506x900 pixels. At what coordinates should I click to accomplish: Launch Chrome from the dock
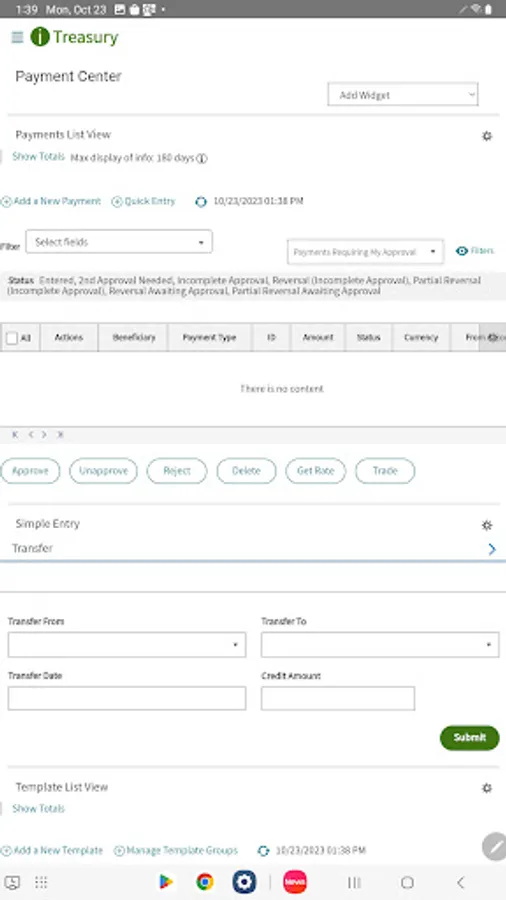point(205,882)
